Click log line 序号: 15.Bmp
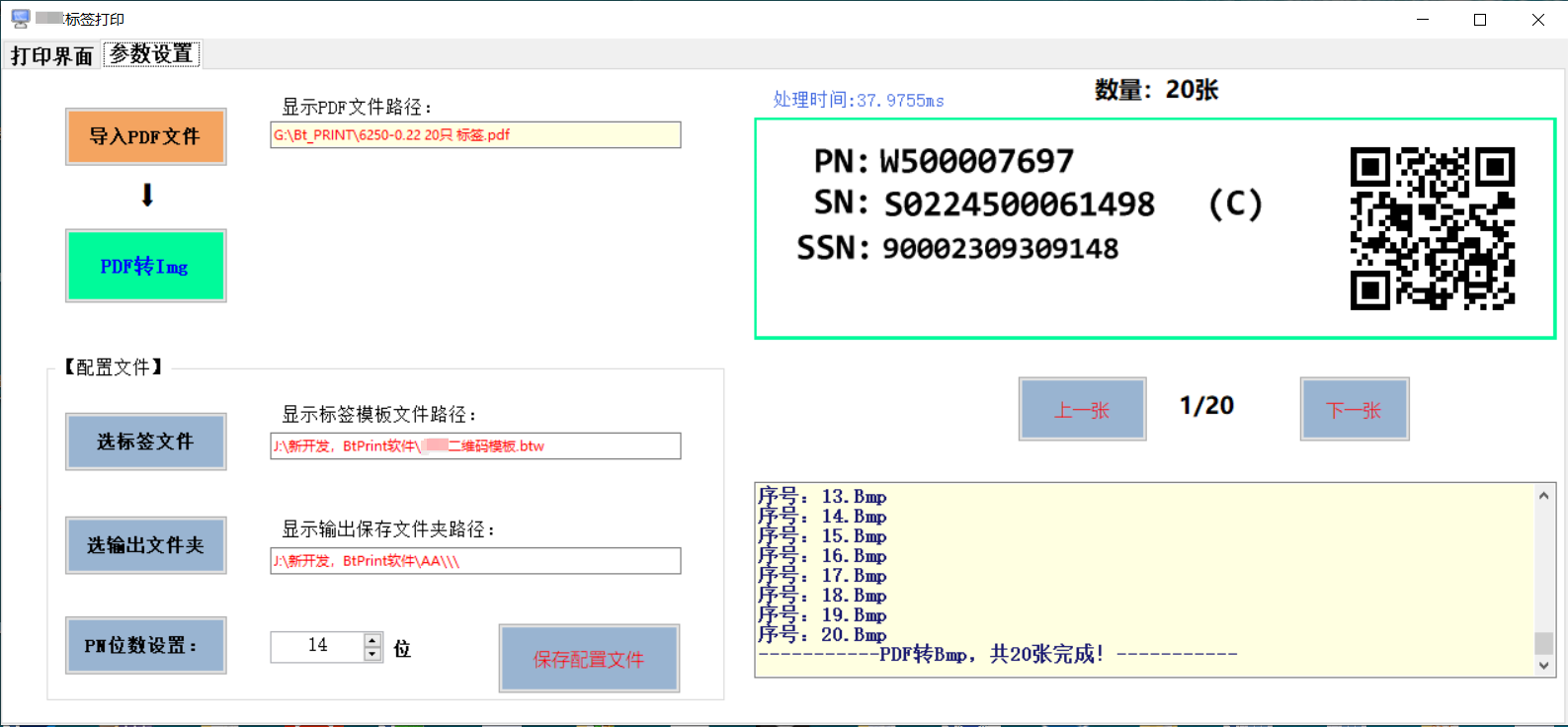1568x727 pixels. coord(822,536)
